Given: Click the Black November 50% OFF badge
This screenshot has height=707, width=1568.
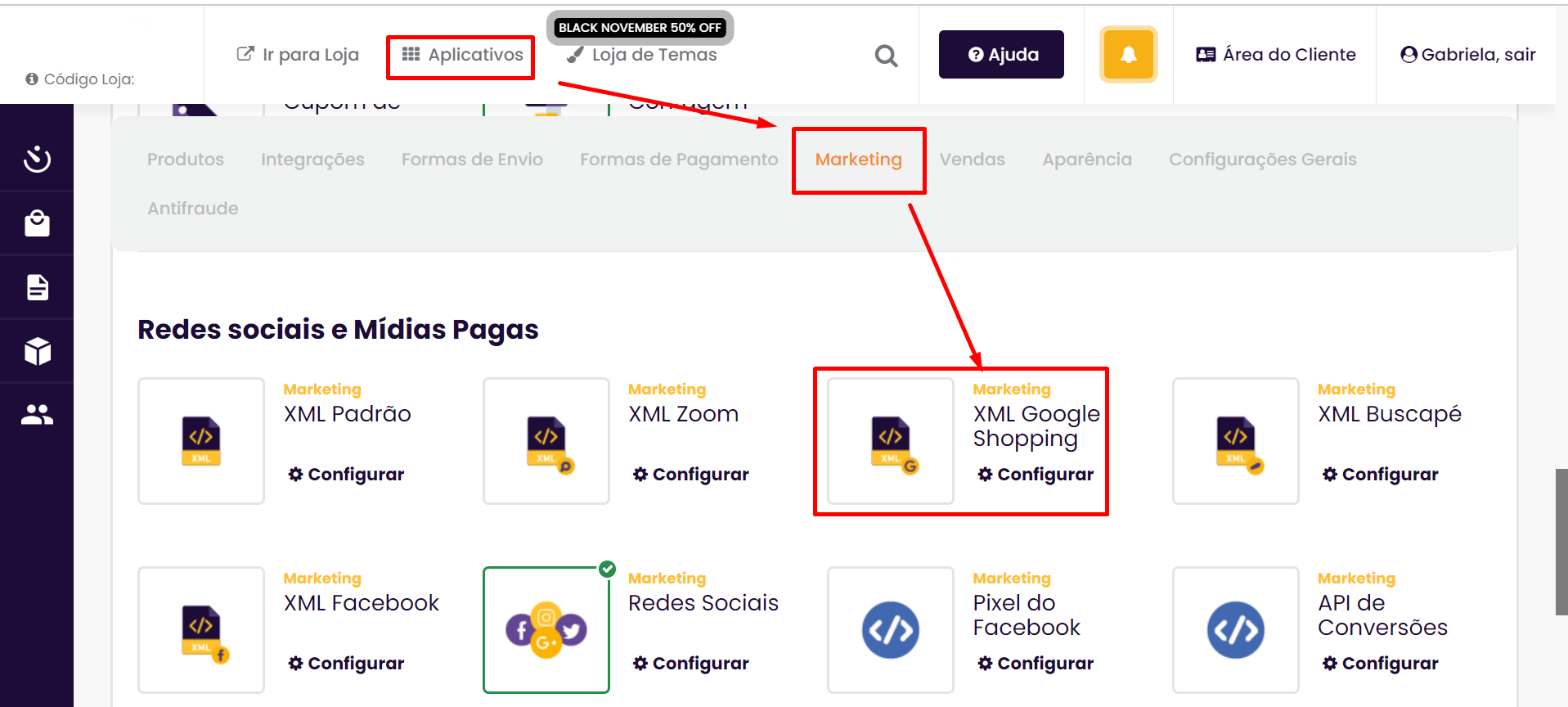Looking at the screenshot, I should (x=640, y=28).
